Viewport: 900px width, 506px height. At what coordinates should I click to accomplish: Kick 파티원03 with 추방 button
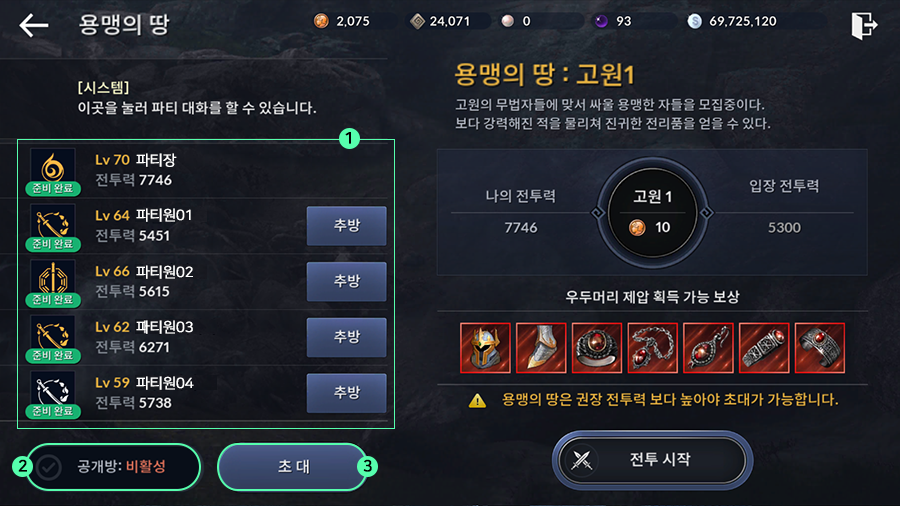coord(346,337)
